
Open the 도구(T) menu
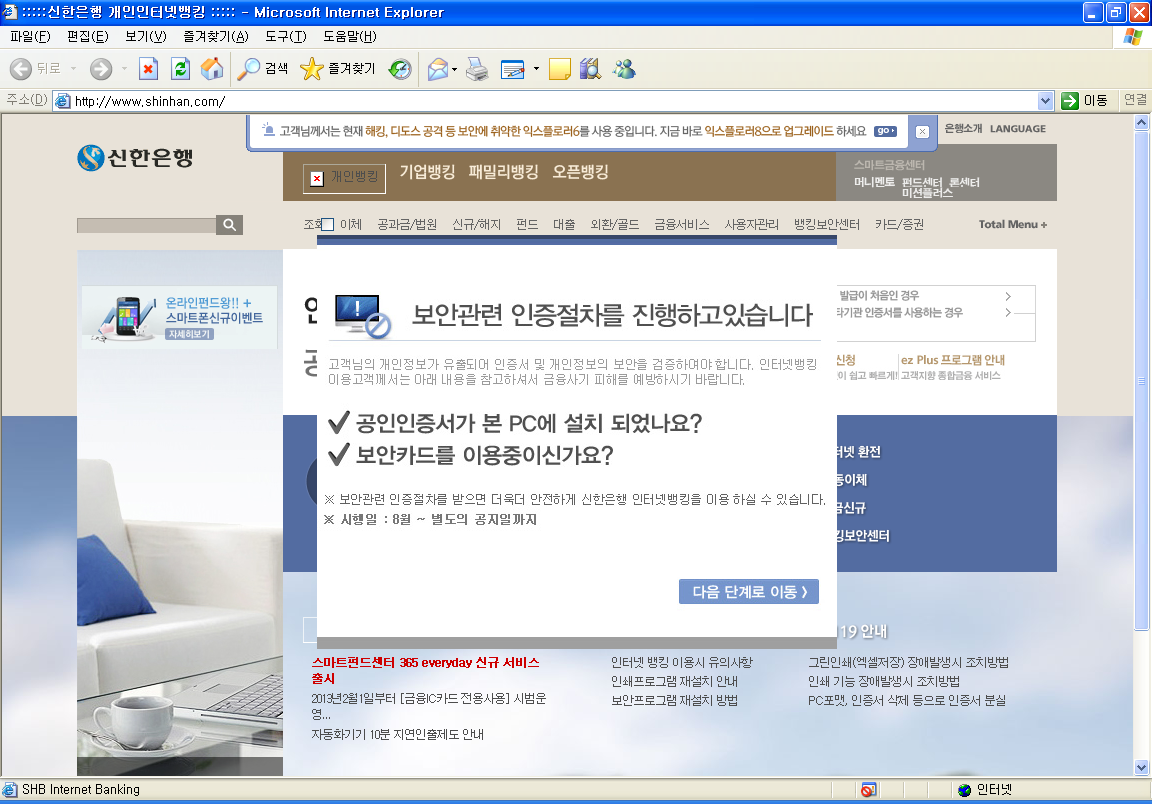(x=286, y=36)
